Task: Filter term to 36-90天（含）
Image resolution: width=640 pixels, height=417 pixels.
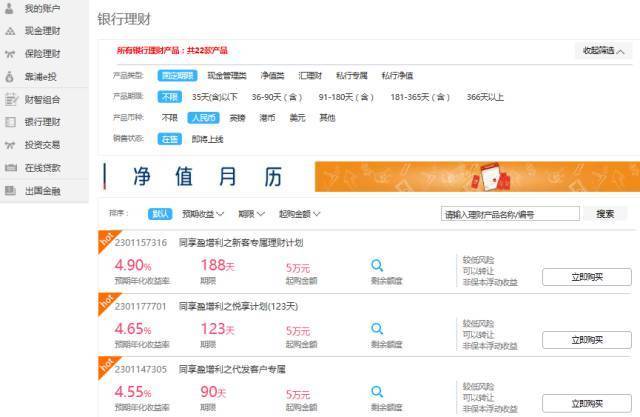Action: pyautogui.click(x=277, y=97)
